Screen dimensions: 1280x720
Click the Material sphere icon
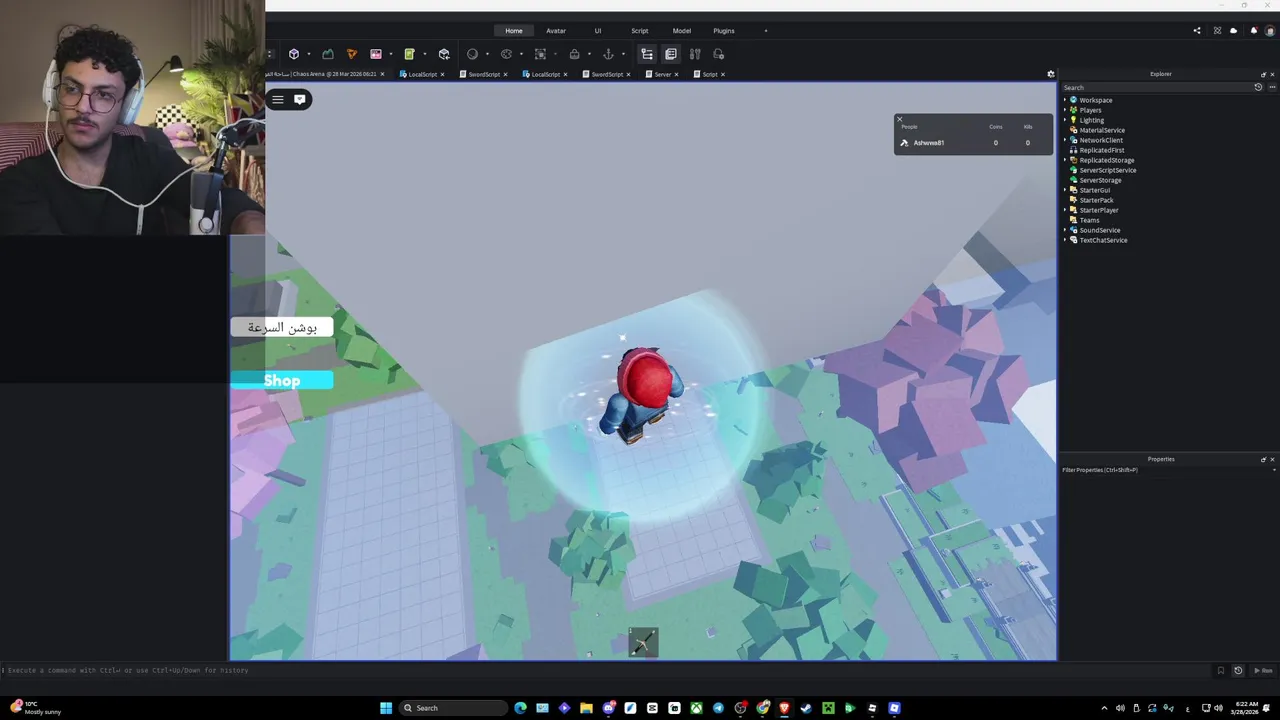pyautogui.click(x=473, y=54)
